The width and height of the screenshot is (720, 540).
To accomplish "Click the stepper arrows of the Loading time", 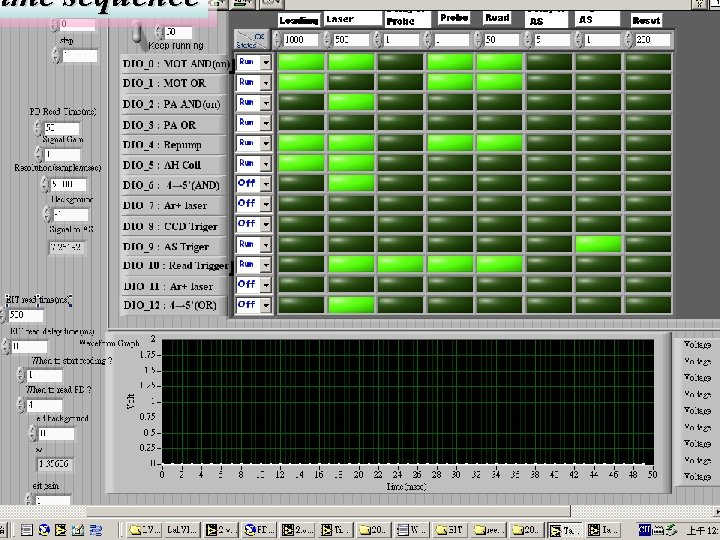I will pos(277,40).
